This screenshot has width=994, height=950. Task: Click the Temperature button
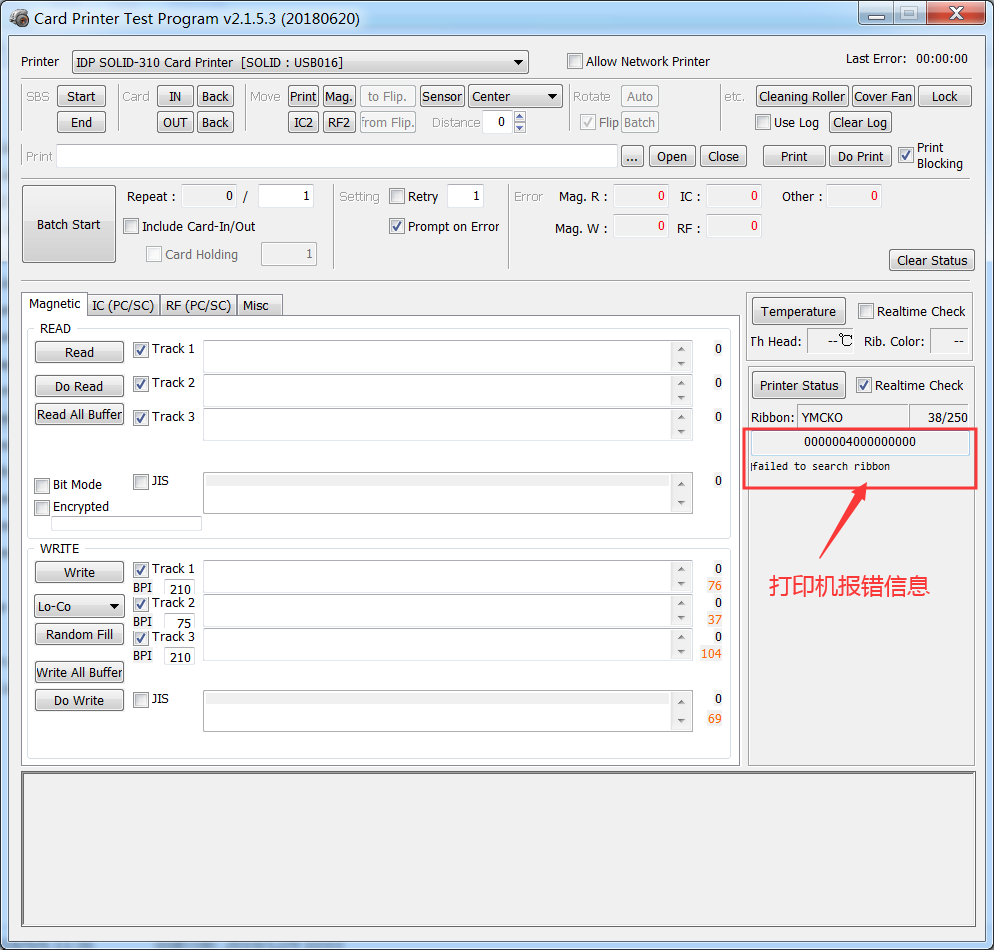pyautogui.click(x=798, y=312)
